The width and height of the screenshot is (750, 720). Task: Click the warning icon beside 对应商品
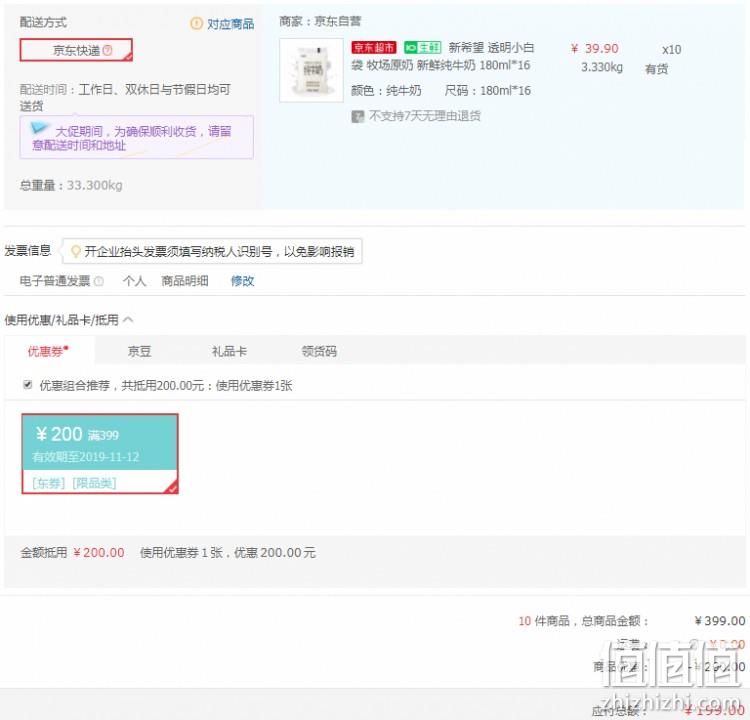(196, 23)
